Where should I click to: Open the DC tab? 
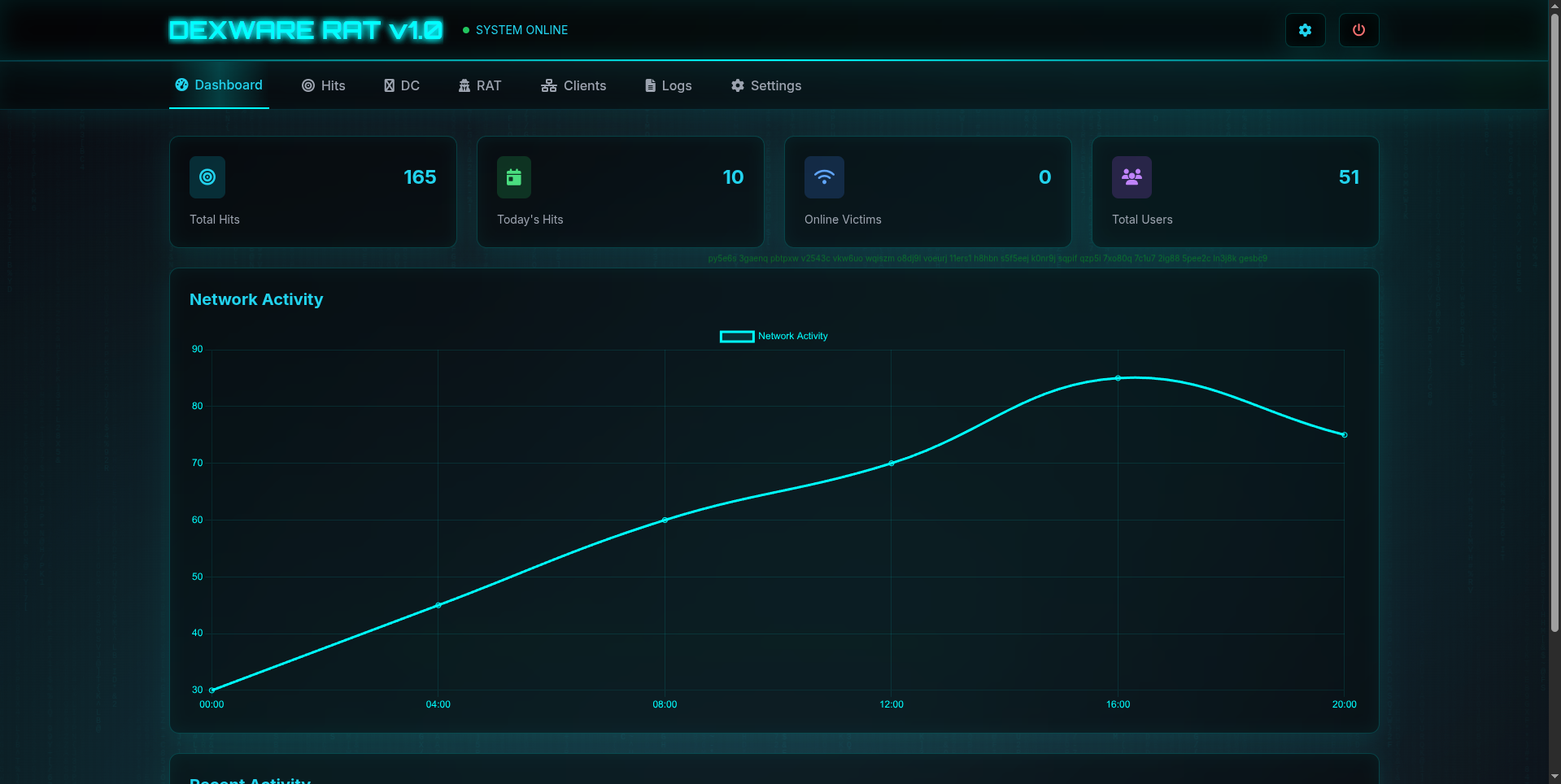402,86
